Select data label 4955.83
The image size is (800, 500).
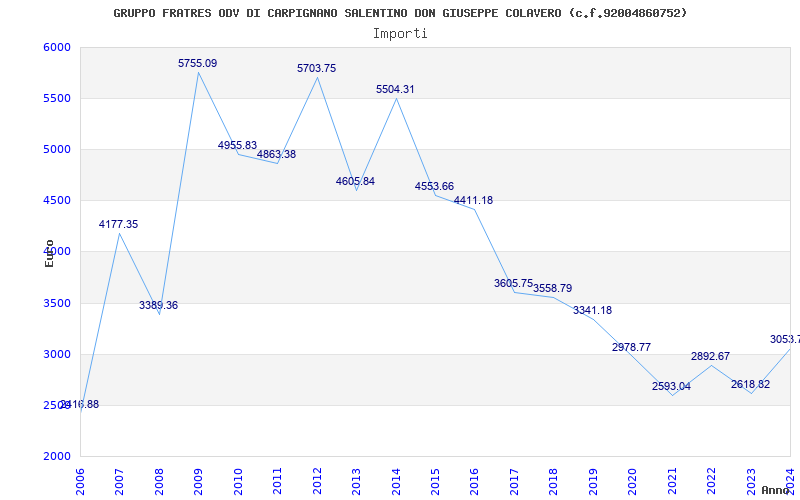pos(237,145)
